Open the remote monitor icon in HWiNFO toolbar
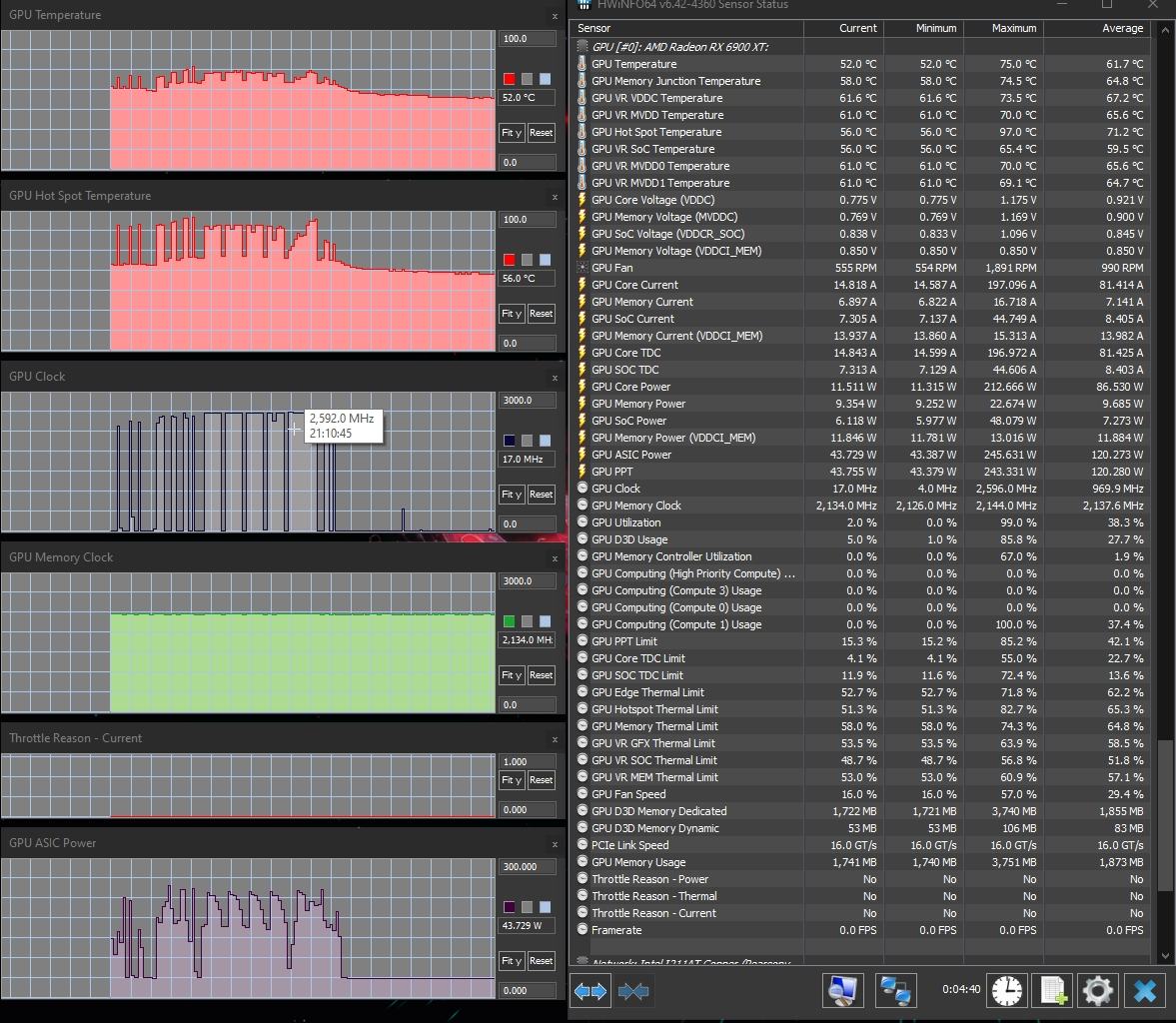 pos(843,991)
